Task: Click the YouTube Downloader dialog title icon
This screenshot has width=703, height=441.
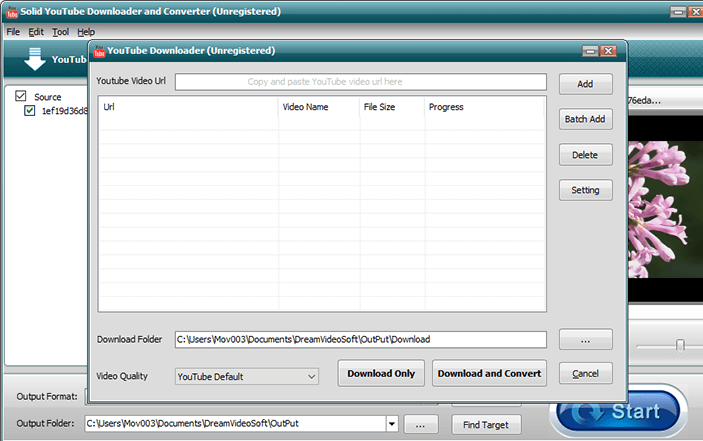Action: point(99,51)
